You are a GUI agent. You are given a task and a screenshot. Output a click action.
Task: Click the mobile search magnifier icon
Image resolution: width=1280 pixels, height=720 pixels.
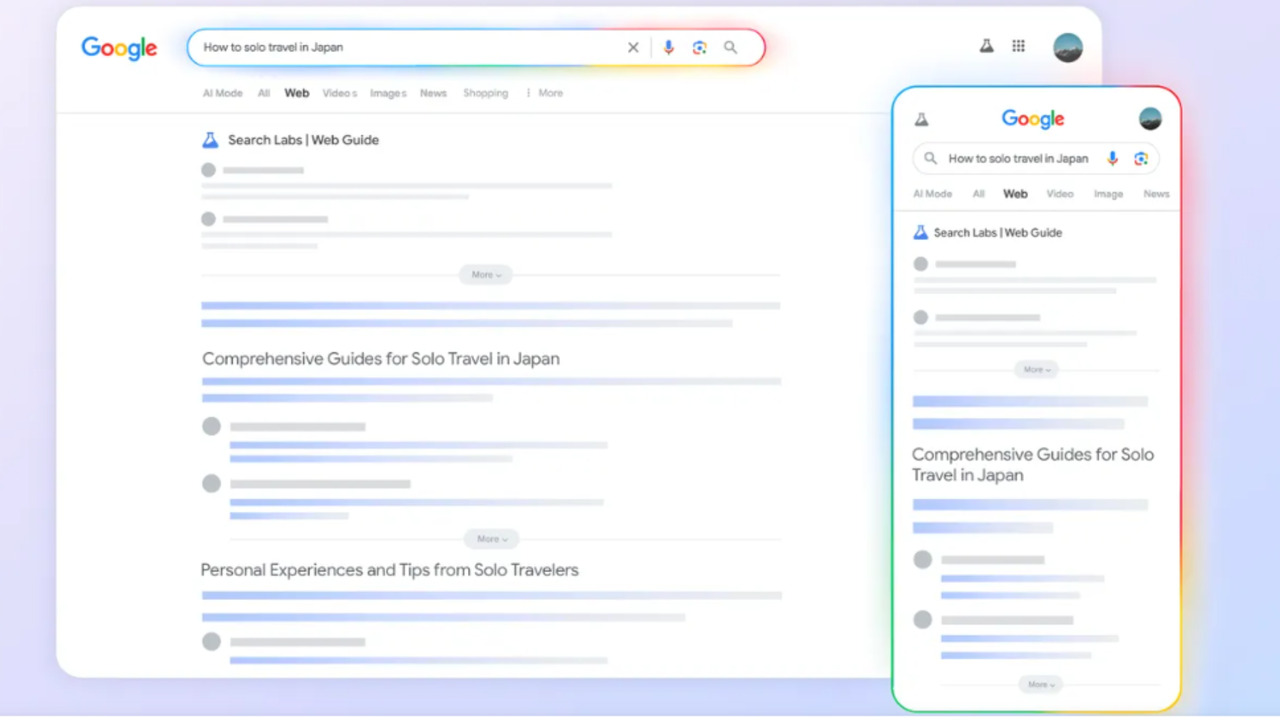coord(931,158)
